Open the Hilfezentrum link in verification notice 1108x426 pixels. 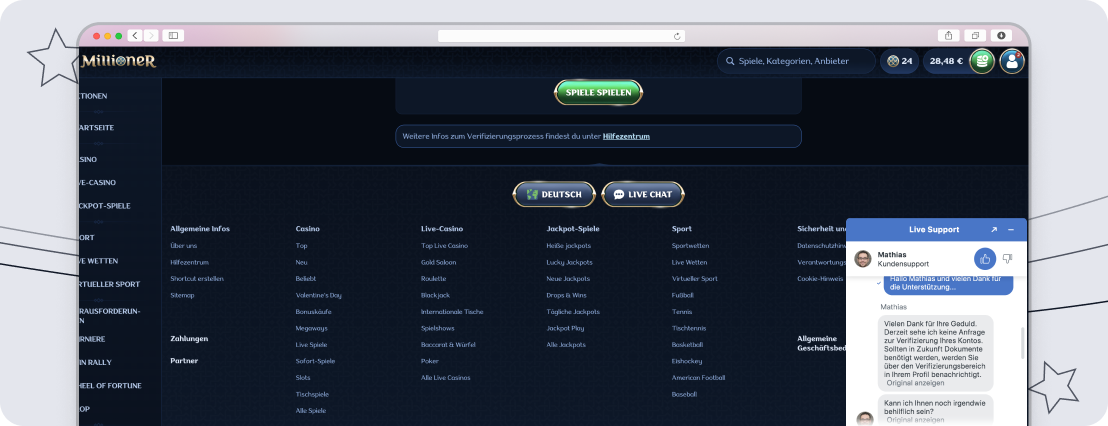pos(626,136)
